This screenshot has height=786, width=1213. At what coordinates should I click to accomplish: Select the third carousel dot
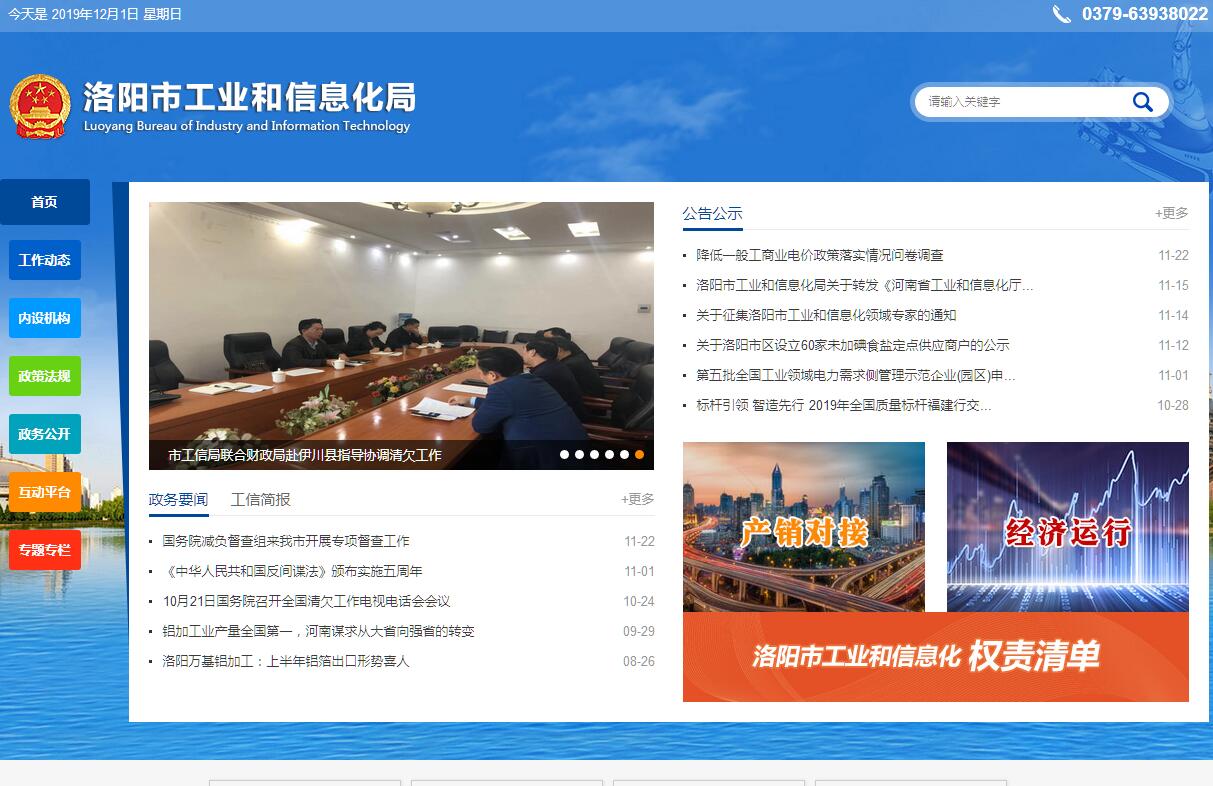click(594, 455)
